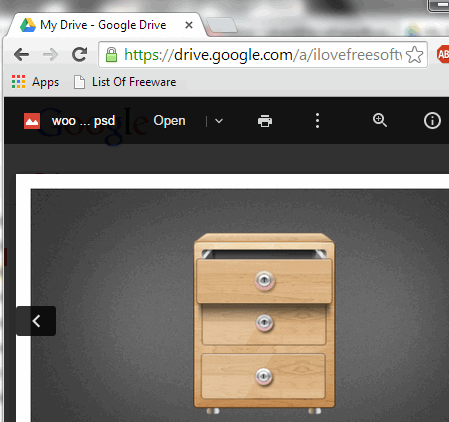This screenshot has width=449, height=422.
Task: Click the wooden drawer cabinet preview image
Action: [264, 323]
